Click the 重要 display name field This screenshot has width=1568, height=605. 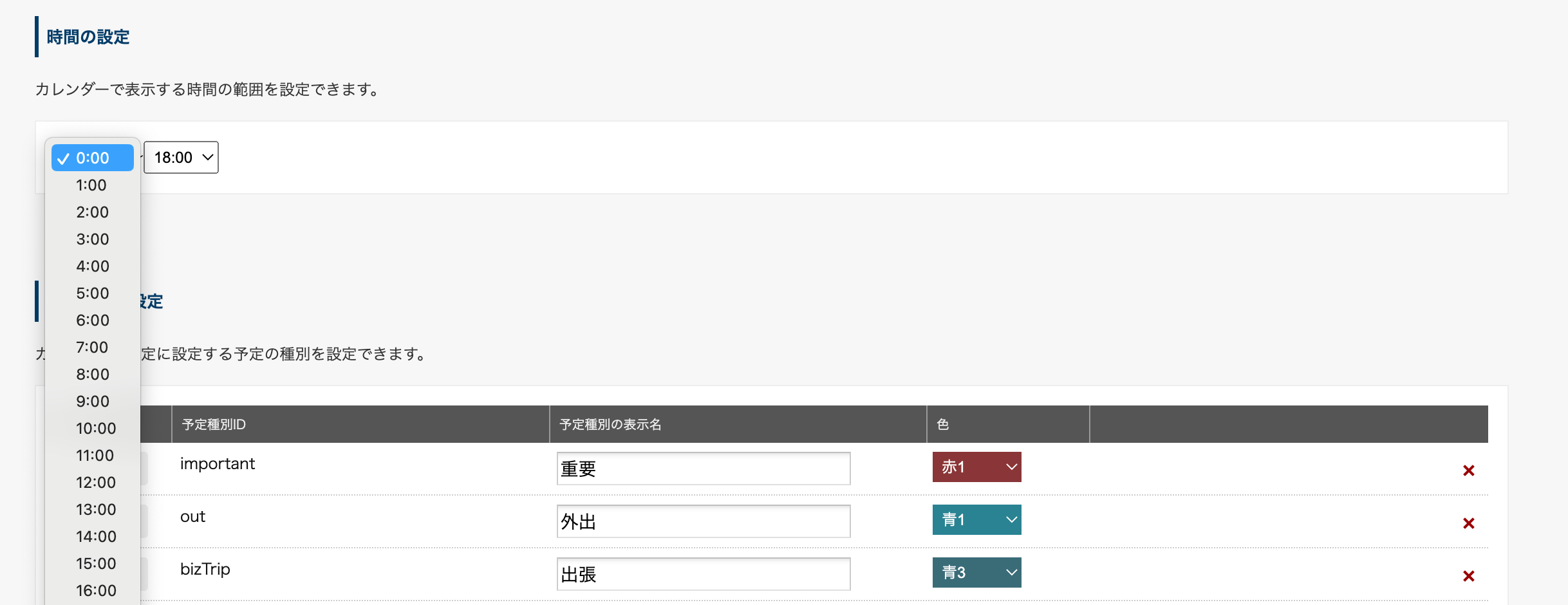pyautogui.click(x=703, y=469)
